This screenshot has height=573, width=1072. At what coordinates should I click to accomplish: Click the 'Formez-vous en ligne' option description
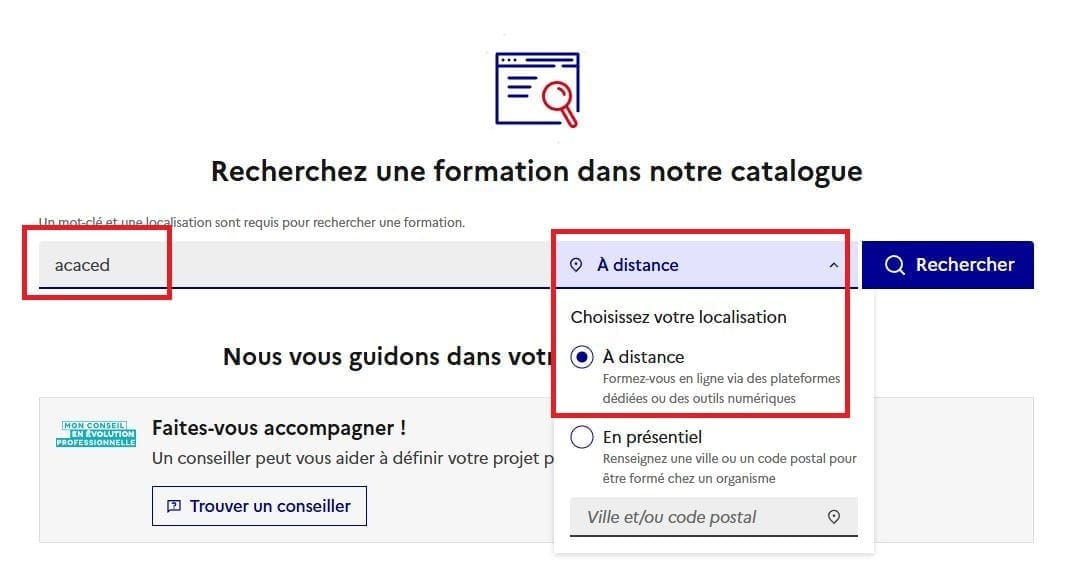pyautogui.click(x=720, y=388)
